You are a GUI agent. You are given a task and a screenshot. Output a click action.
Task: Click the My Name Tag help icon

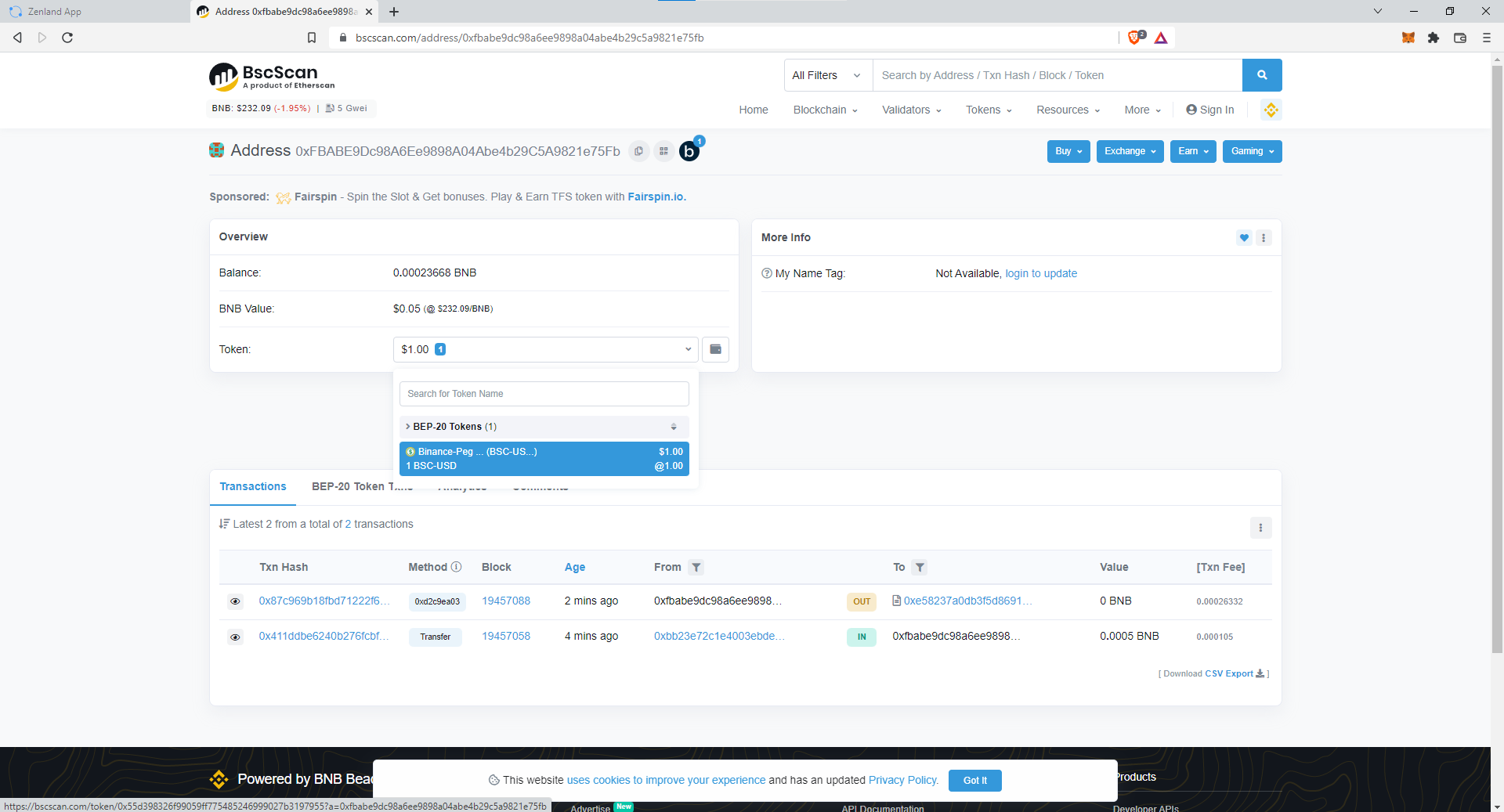pyautogui.click(x=767, y=273)
